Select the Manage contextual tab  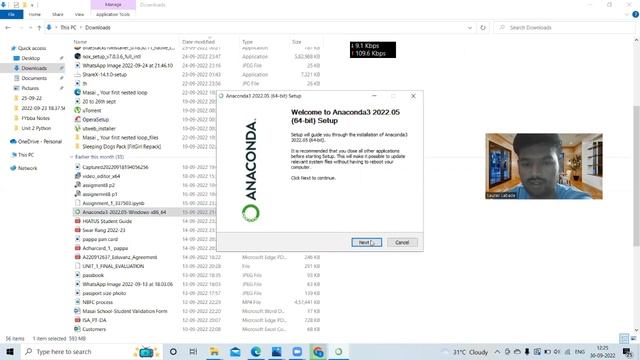[113, 4]
